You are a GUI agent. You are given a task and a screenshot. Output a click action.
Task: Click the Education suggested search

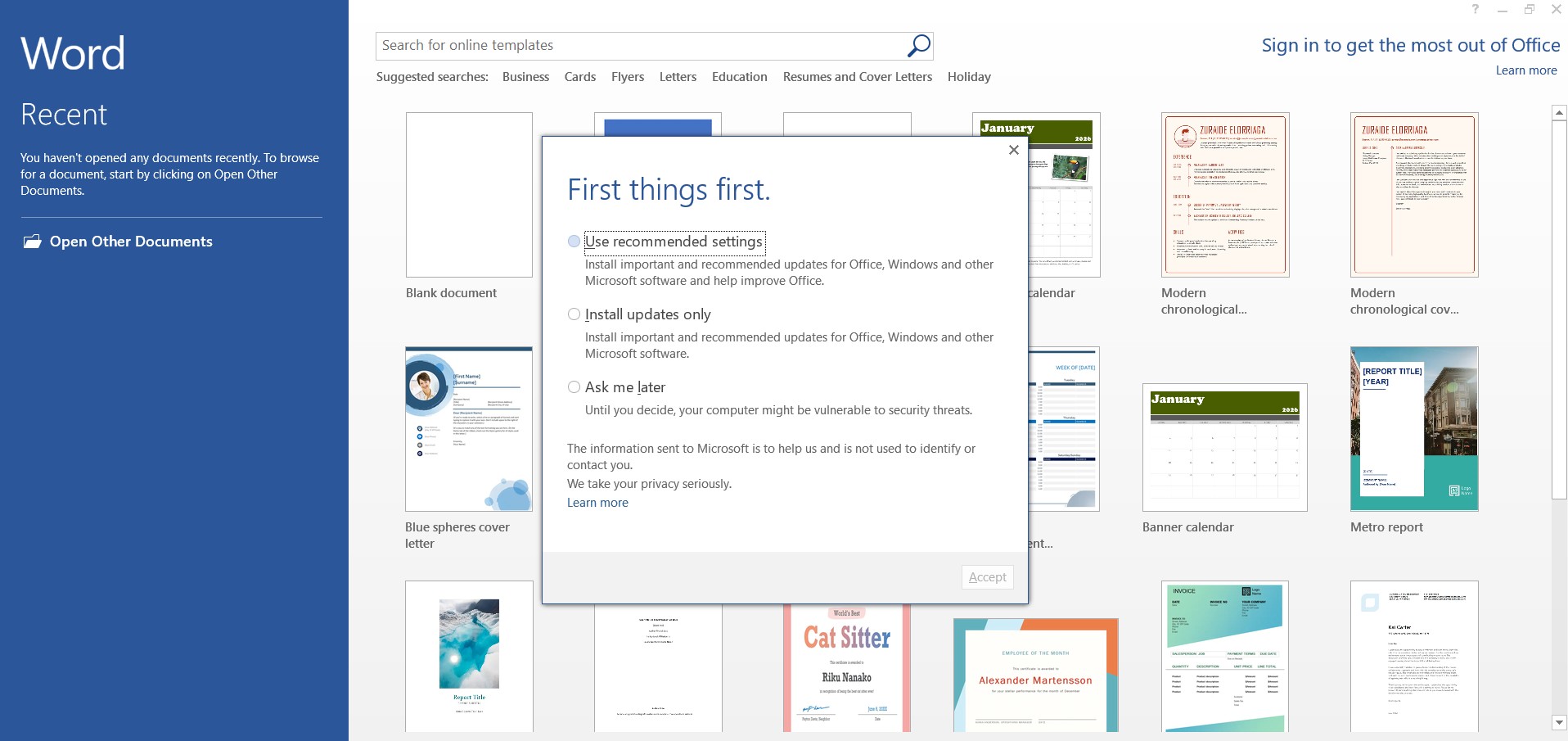click(x=739, y=76)
